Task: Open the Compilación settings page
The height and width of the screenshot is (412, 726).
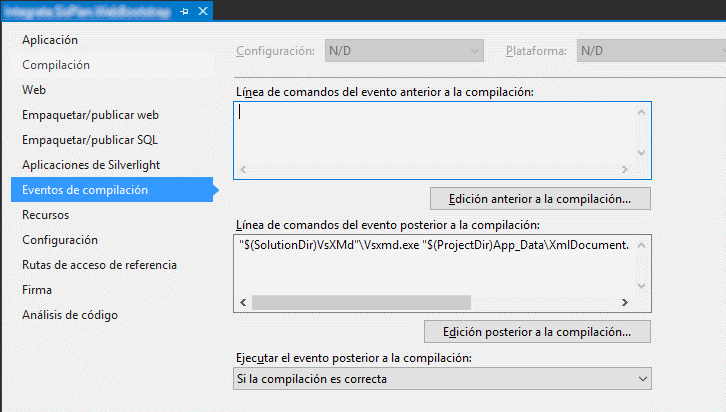Action: 56,65
